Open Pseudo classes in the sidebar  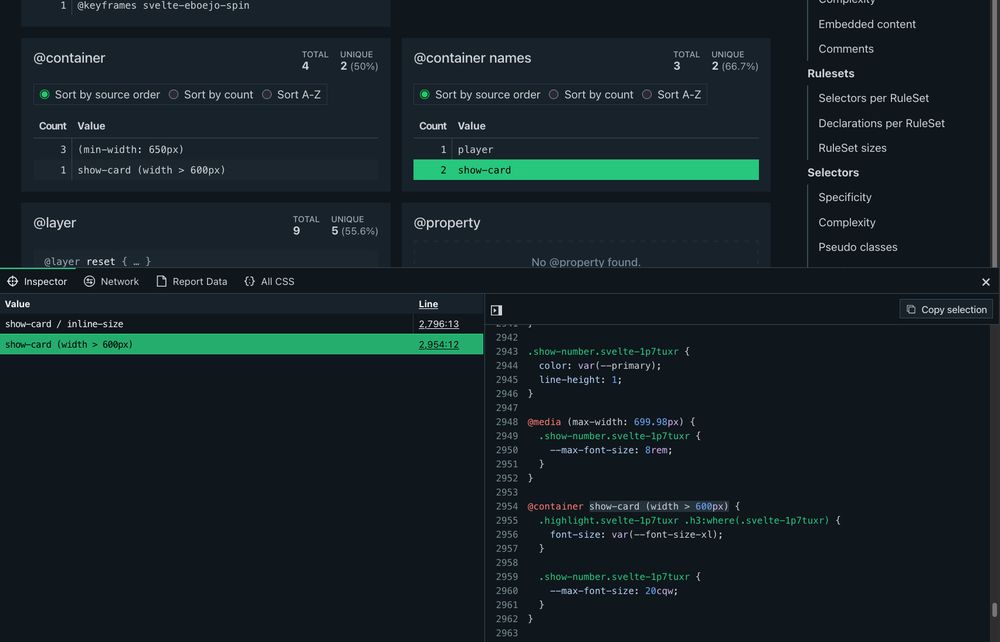pyautogui.click(x=857, y=247)
